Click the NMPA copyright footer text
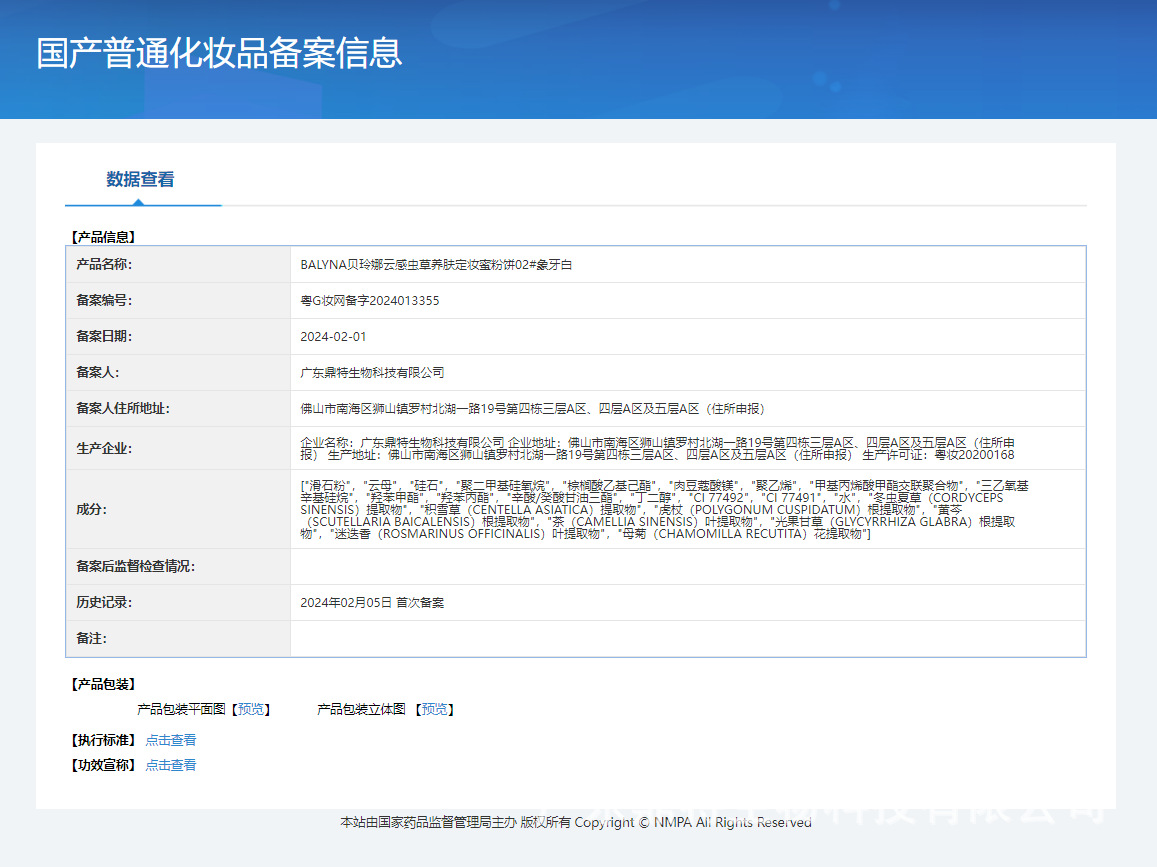 [x=577, y=824]
